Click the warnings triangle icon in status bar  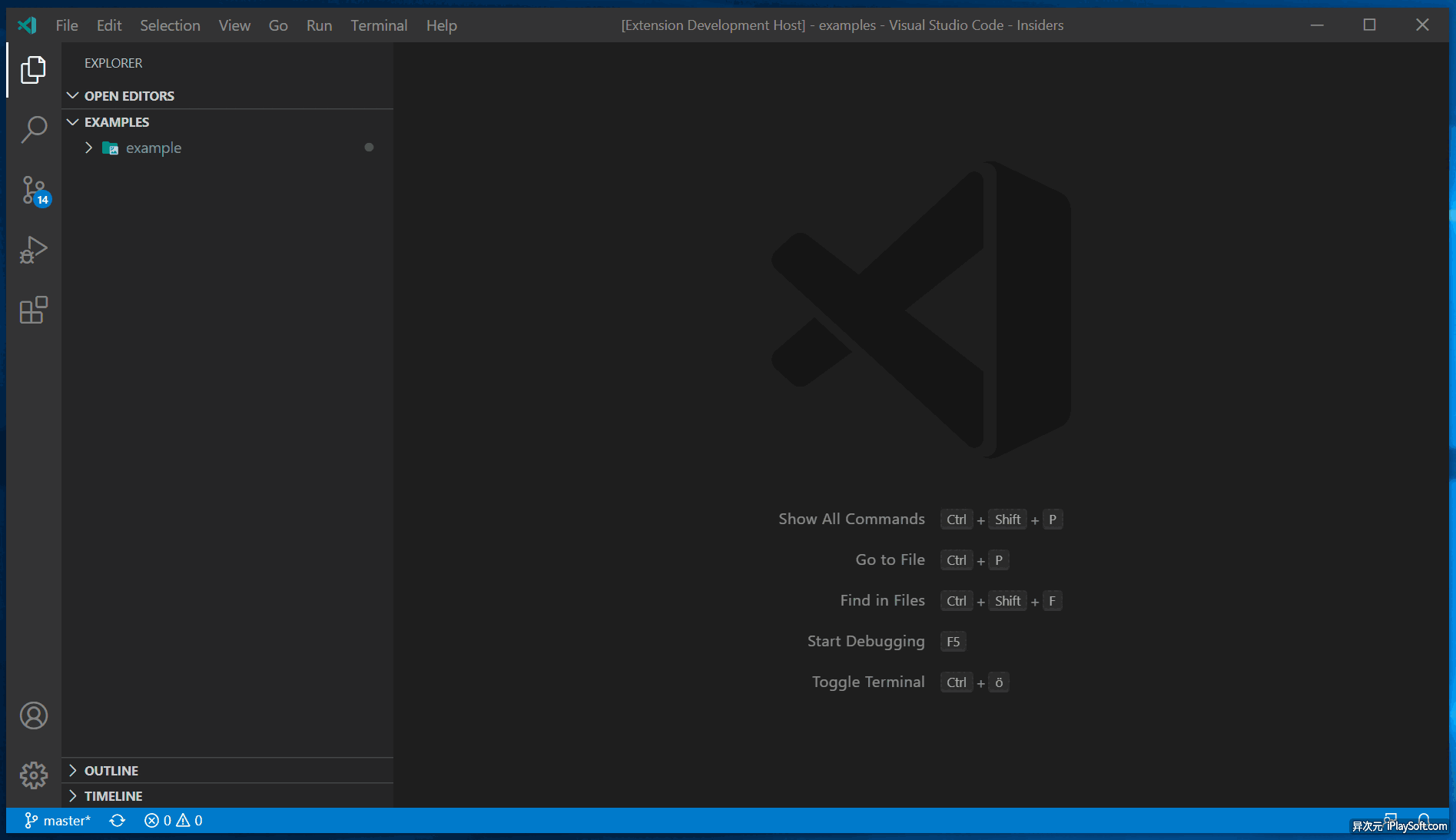pyautogui.click(x=183, y=820)
